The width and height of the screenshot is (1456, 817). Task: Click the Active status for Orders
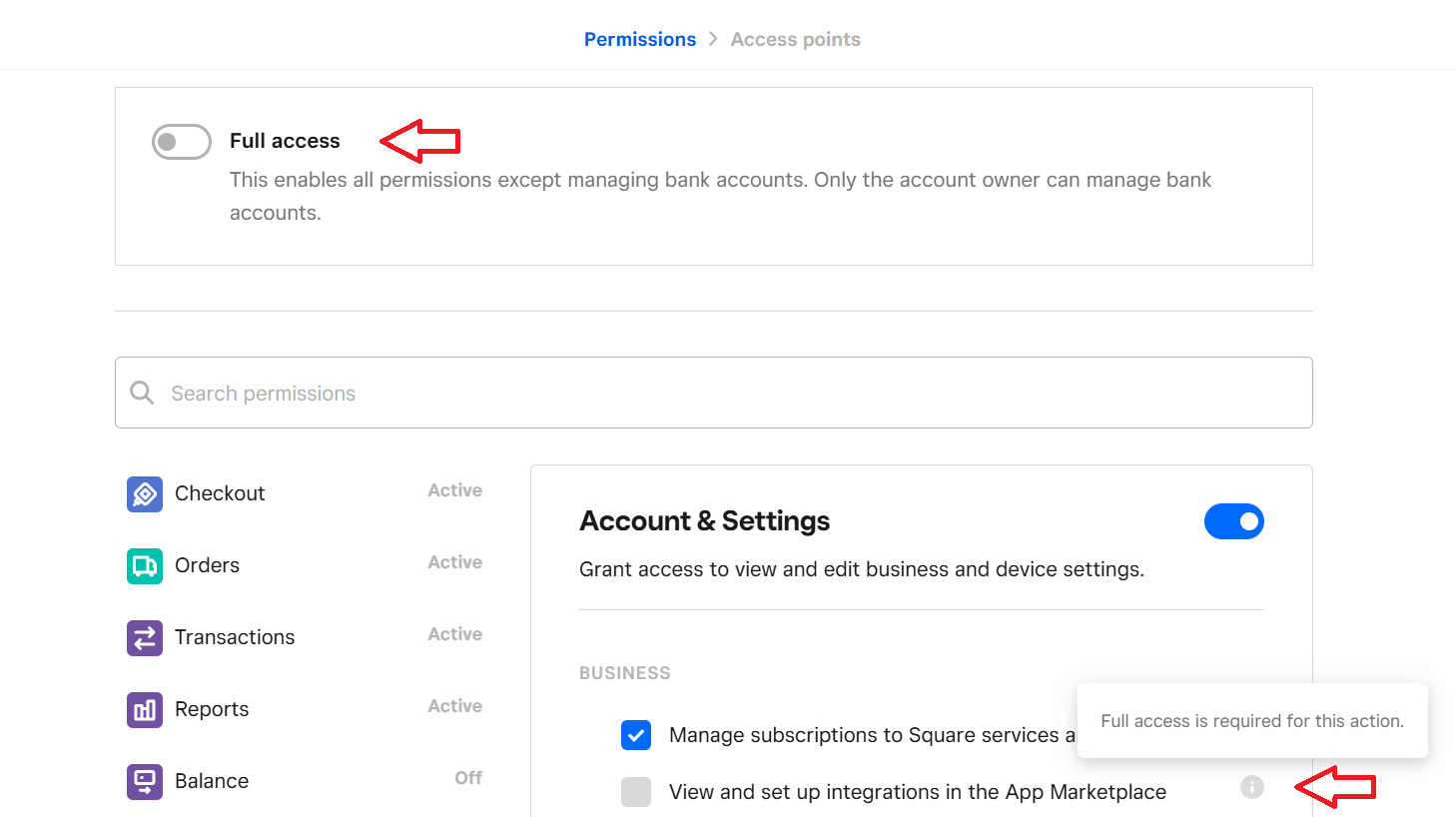455,562
